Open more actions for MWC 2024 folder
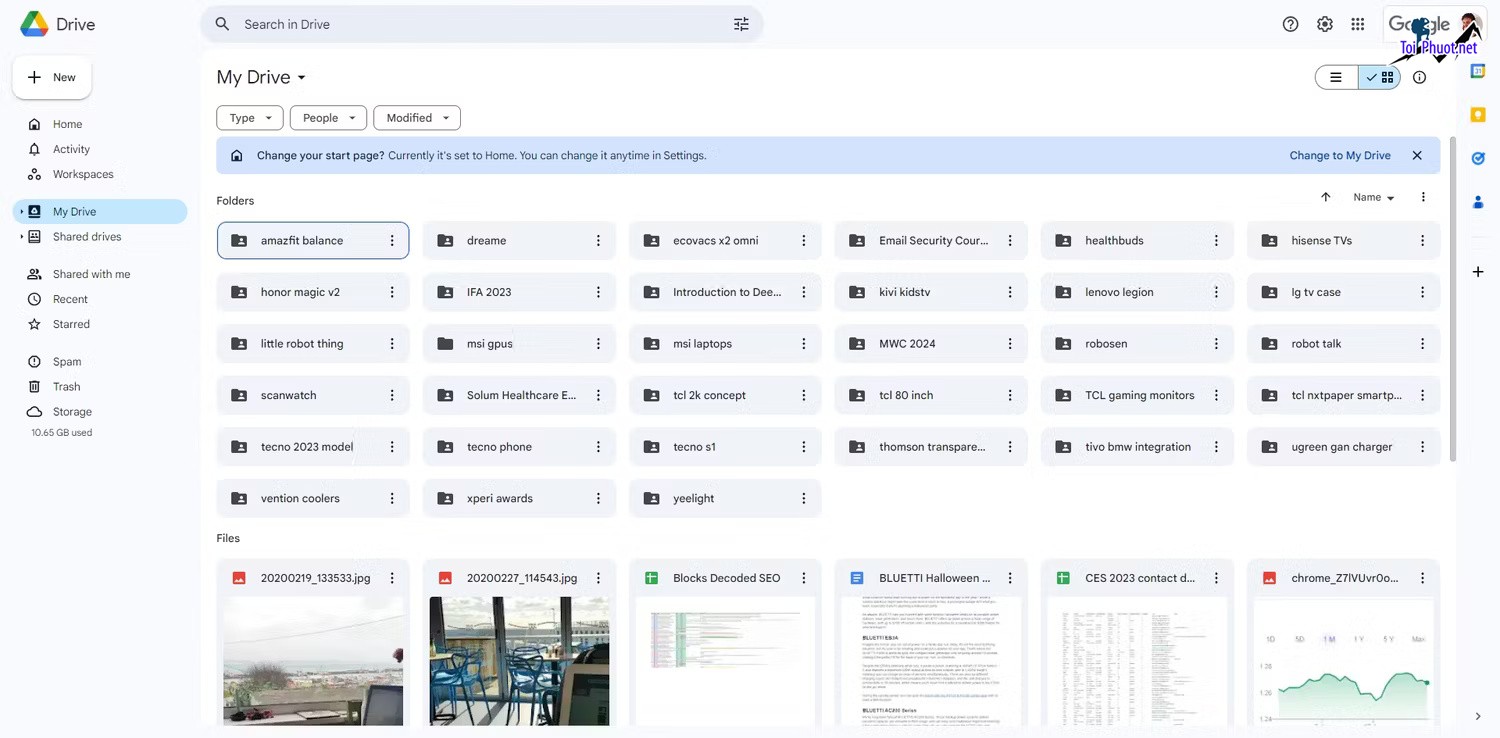This screenshot has width=1500, height=738. click(x=1010, y=344)
